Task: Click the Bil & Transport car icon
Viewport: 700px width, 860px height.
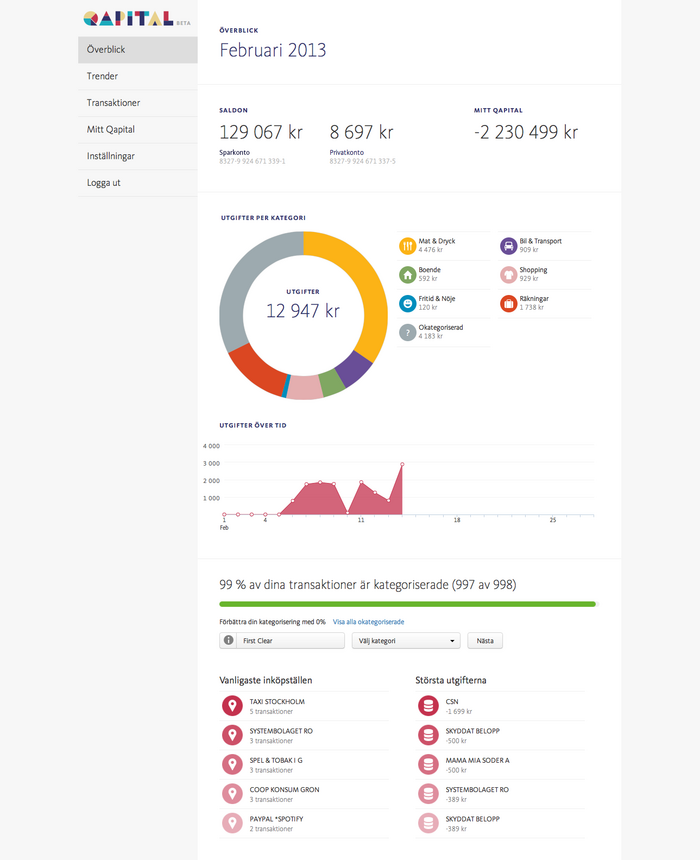Action: pos(509,246)
